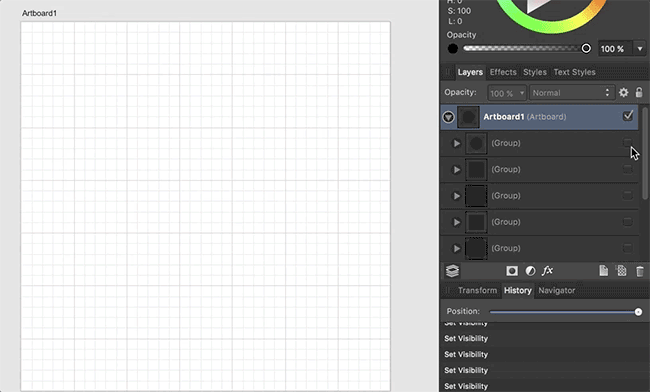Open the Normal blend mode dropdown
The height and width of the screenshot is (392, 650).
571,93
